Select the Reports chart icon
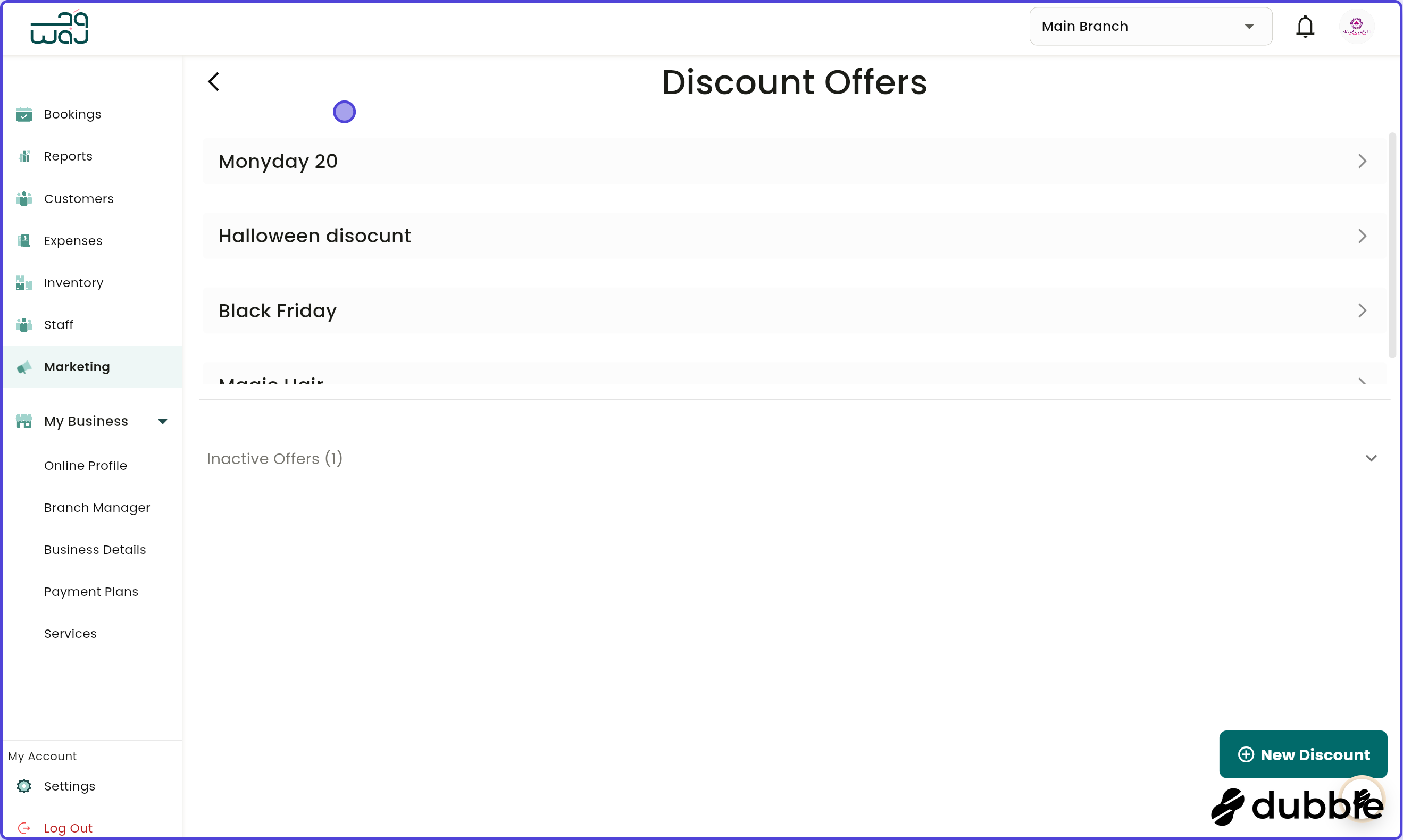 (x=24, y=156)
